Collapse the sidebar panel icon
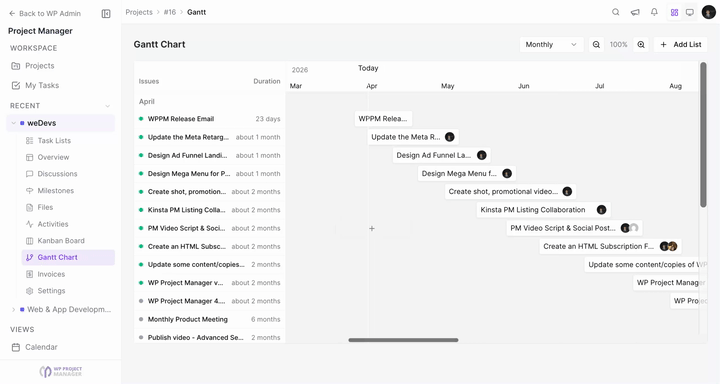Image resolution: width=720 pixels, height=384 pixels. pyautogui.click(x=106, y=14)
